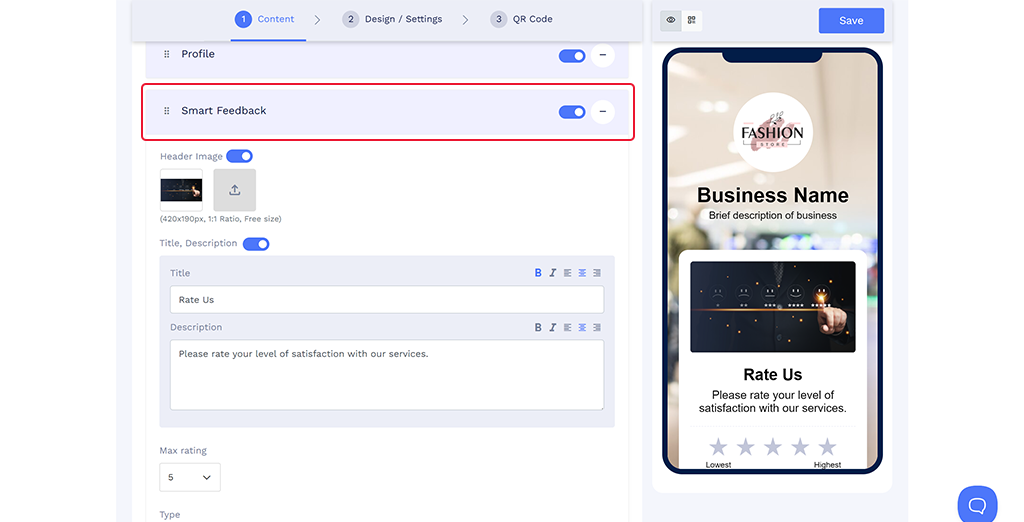Click the Bold icon for Title
Image resolution: width=1024 pixels, height=522 pixels.
coord(538,273)
